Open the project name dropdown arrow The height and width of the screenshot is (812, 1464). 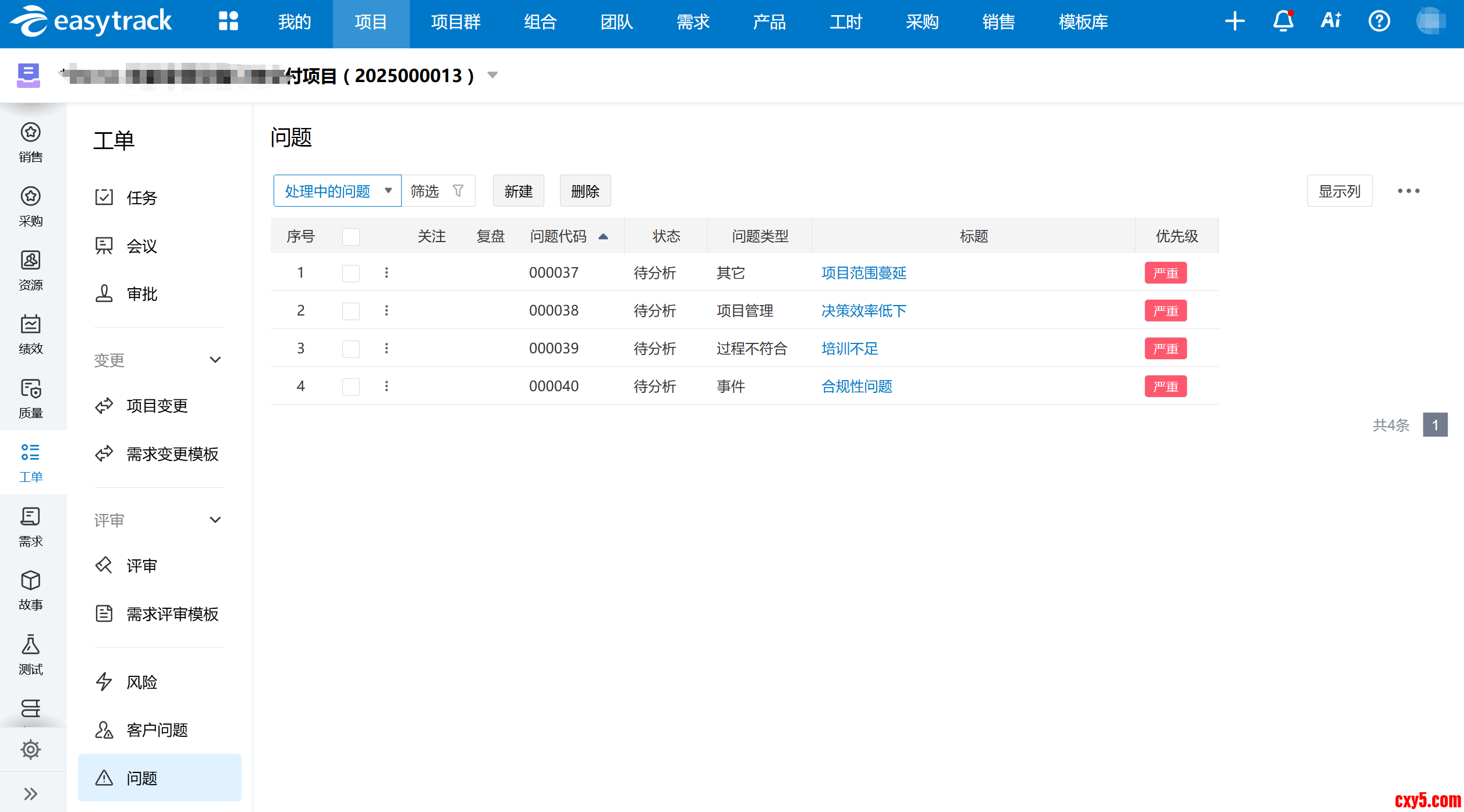[x=492, y=75]
